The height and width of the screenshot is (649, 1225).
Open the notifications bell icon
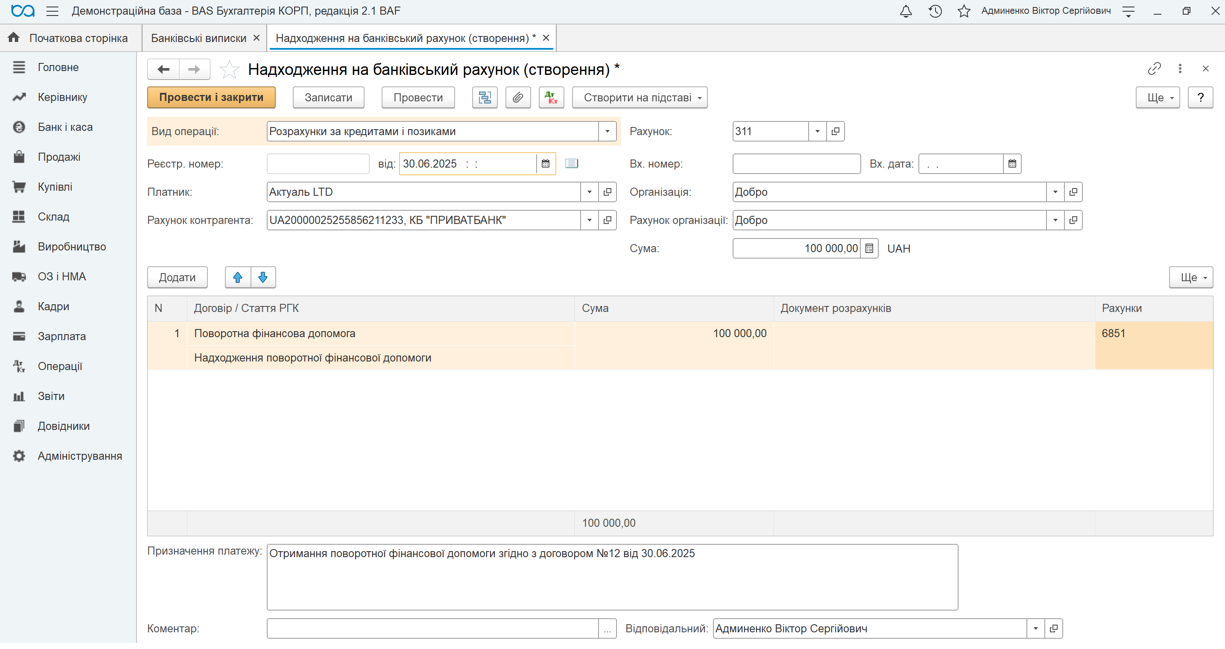point(905,11)
